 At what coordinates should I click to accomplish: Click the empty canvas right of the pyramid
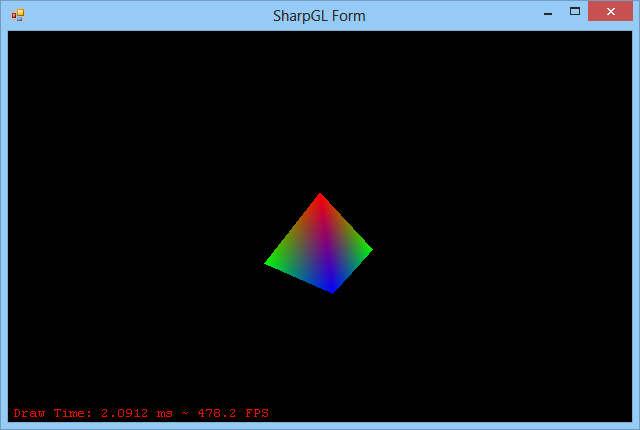[x=500, y=240]
